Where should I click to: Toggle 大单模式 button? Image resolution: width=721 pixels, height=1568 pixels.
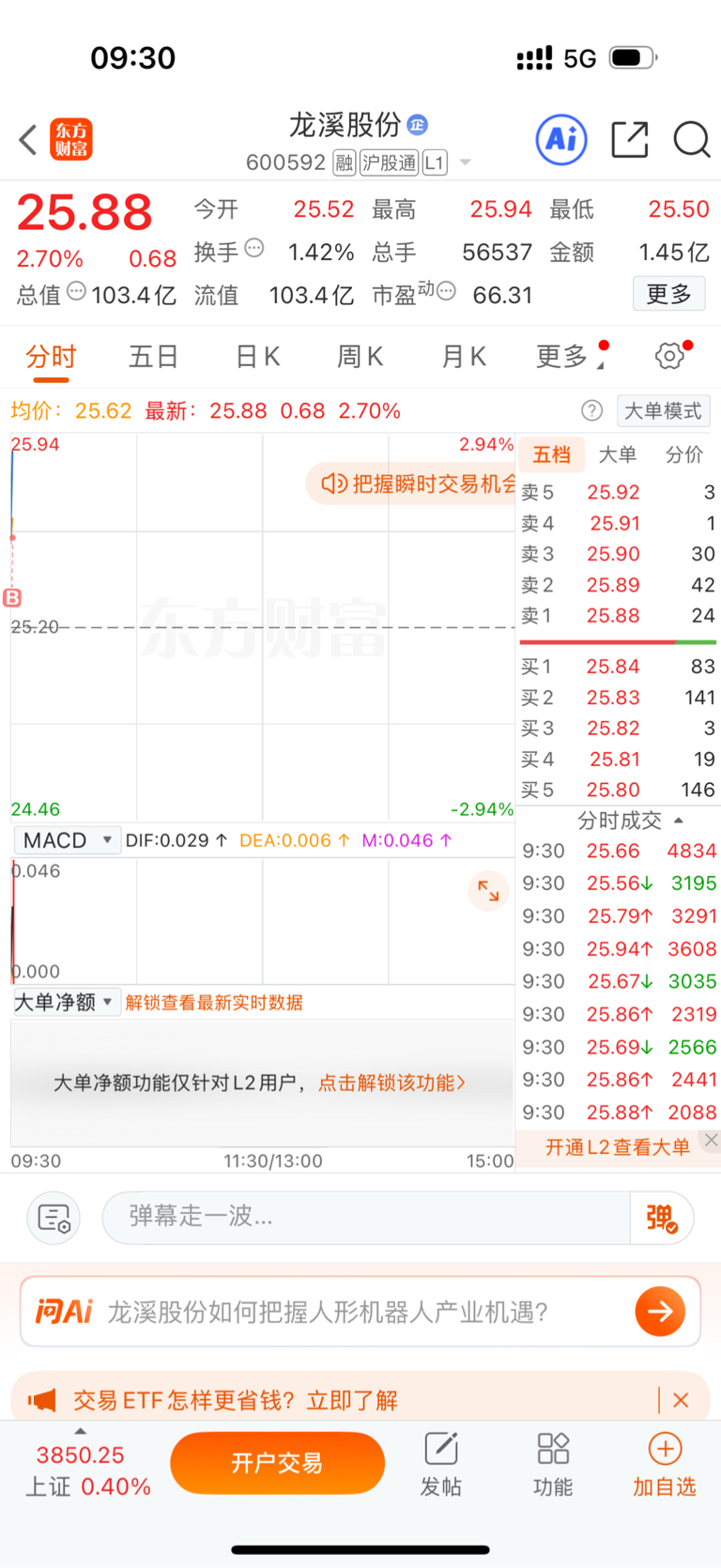pos(663,410)
